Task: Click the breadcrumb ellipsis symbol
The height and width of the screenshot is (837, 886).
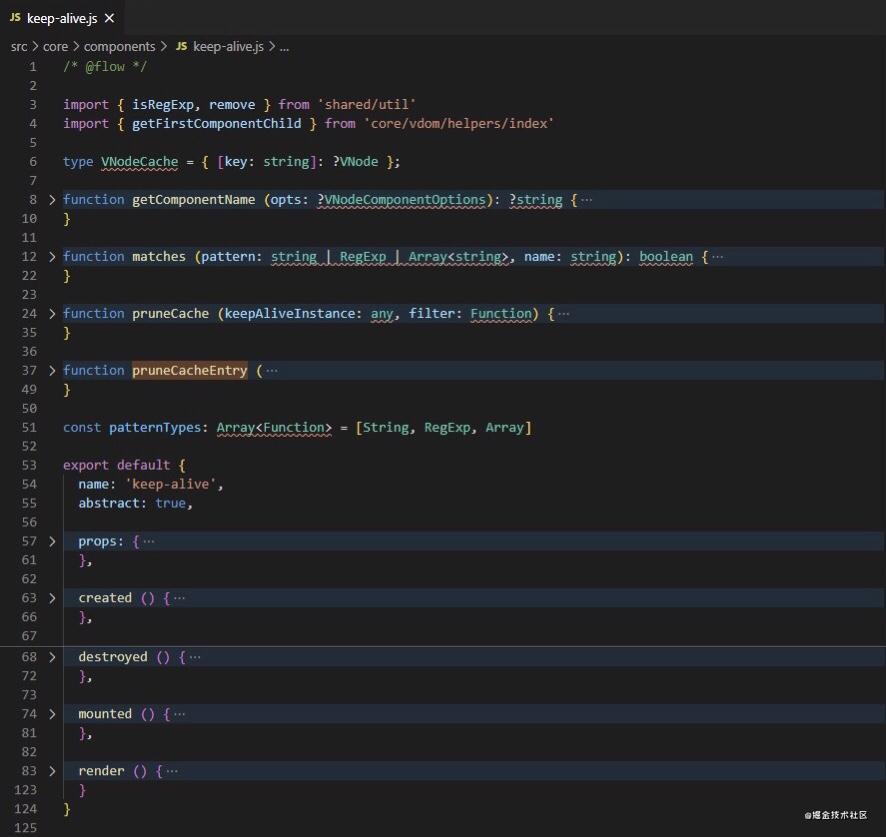Action: (x=284, y=46)
